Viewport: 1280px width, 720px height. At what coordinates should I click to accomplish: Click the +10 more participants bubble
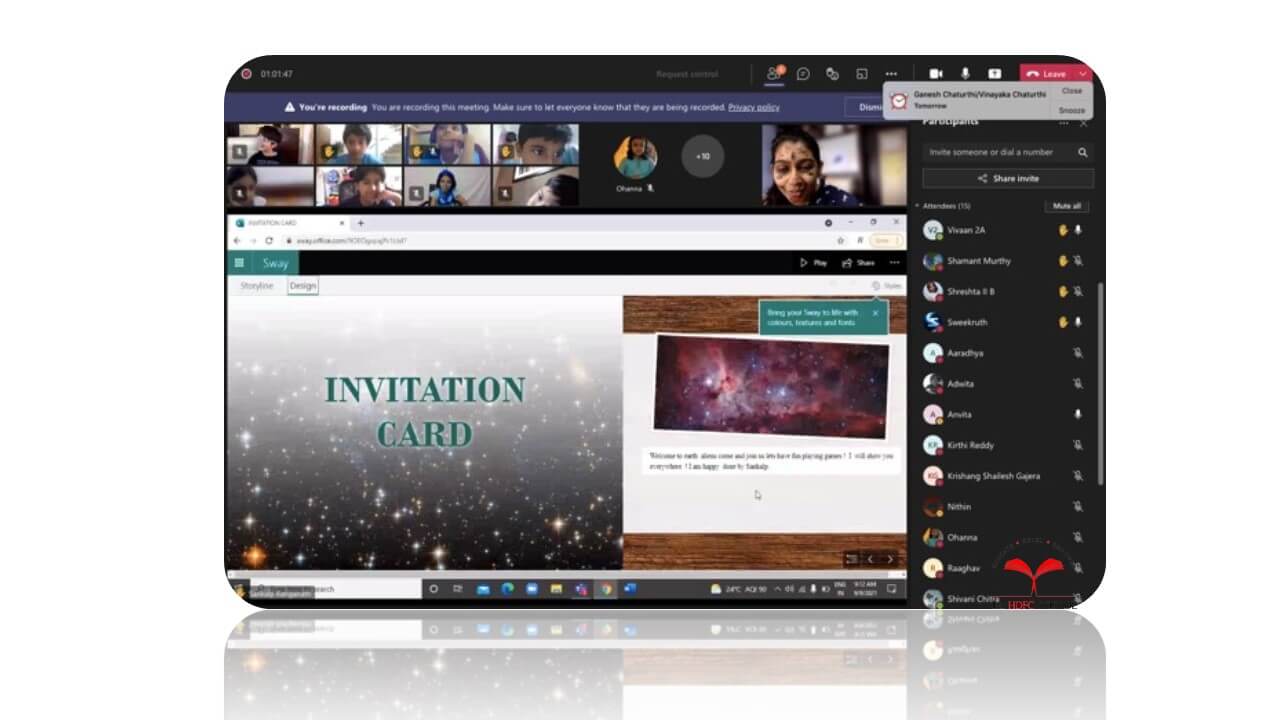703,156
